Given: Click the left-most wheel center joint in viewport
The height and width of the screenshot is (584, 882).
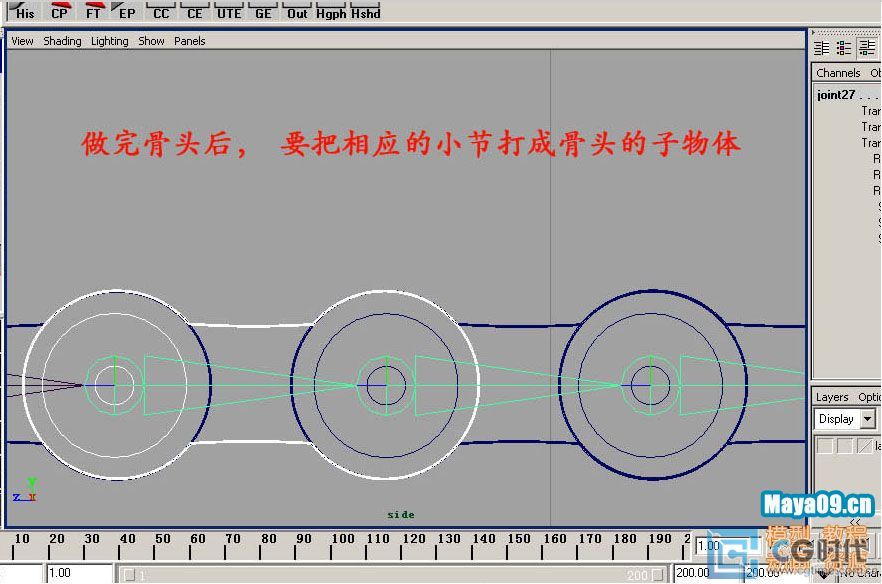Looking at the screenshot, I should (x=115, y=385).
